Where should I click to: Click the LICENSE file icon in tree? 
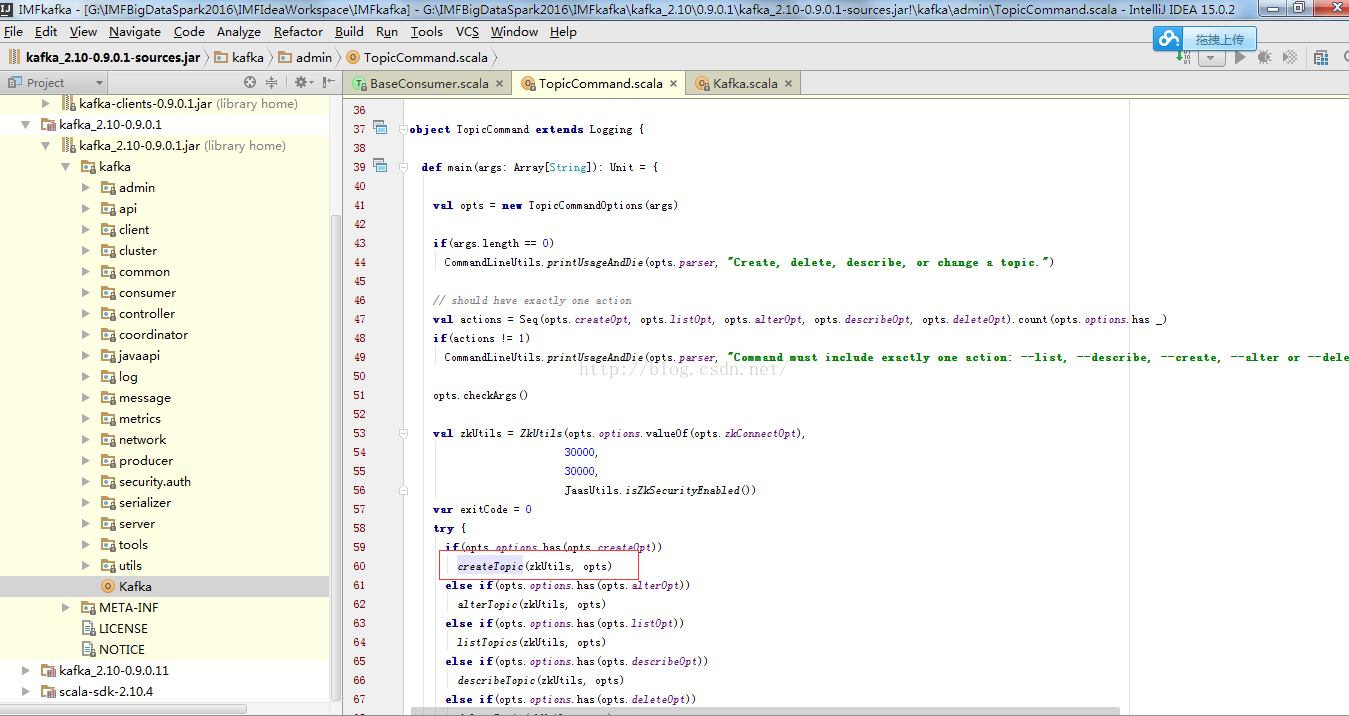[88, 628]
